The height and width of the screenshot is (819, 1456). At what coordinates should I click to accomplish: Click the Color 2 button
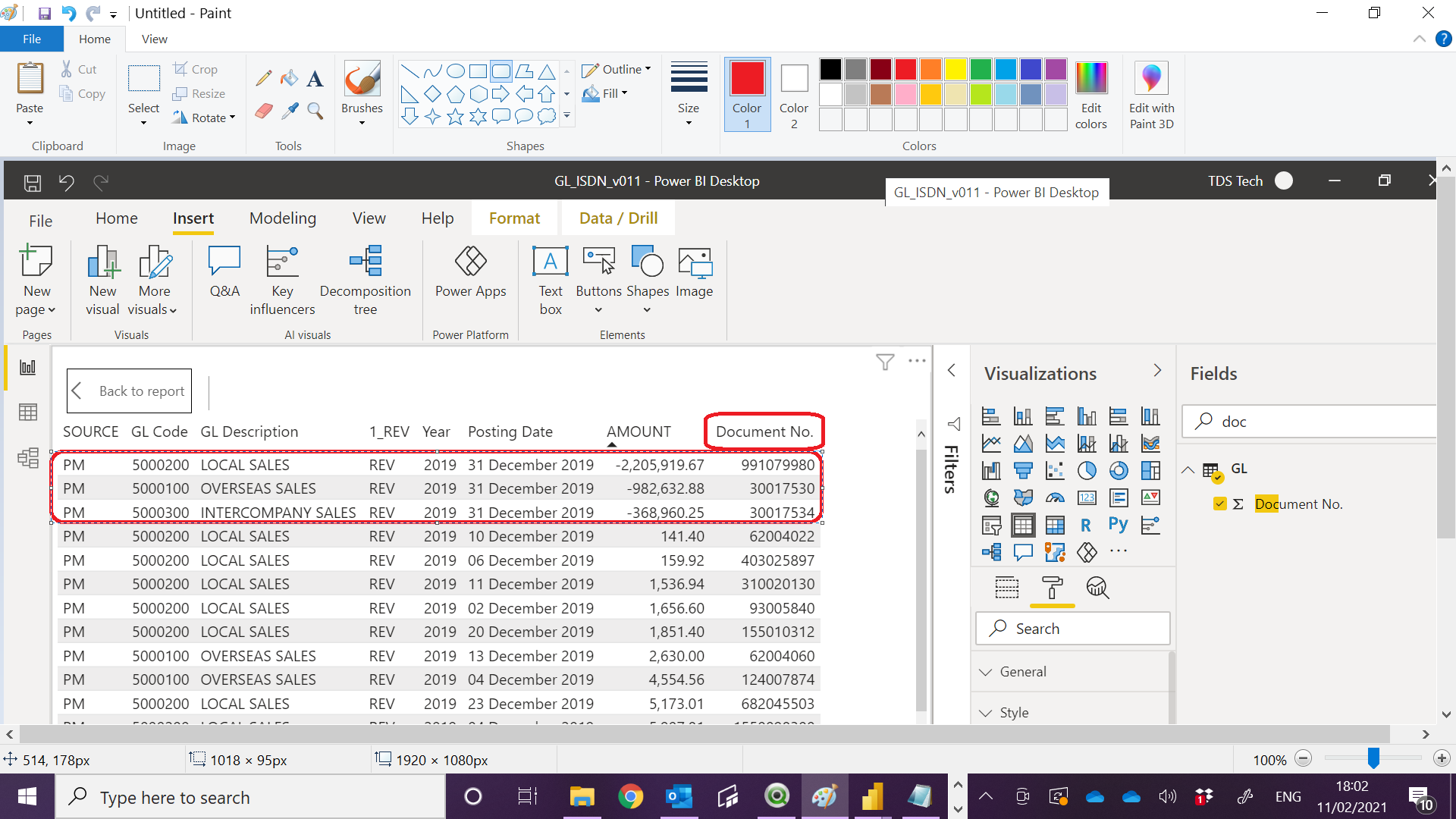(794, 95)
